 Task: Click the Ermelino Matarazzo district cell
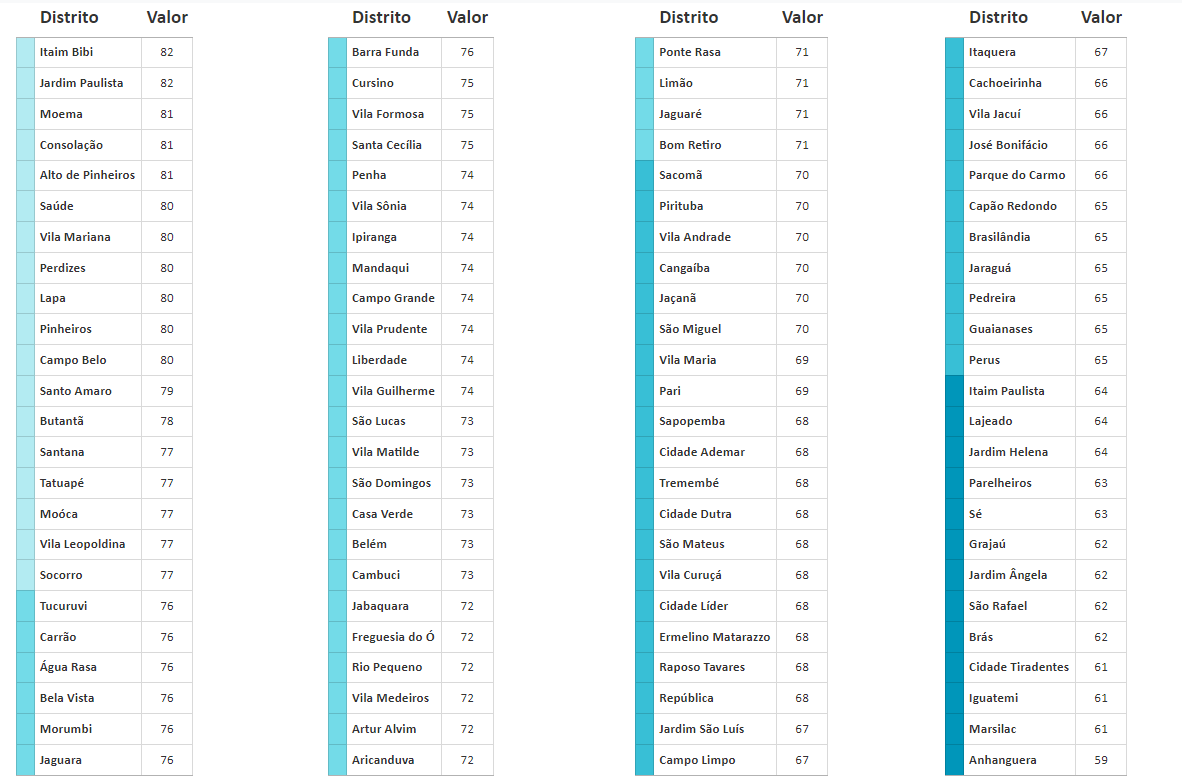tap(715, 637)
